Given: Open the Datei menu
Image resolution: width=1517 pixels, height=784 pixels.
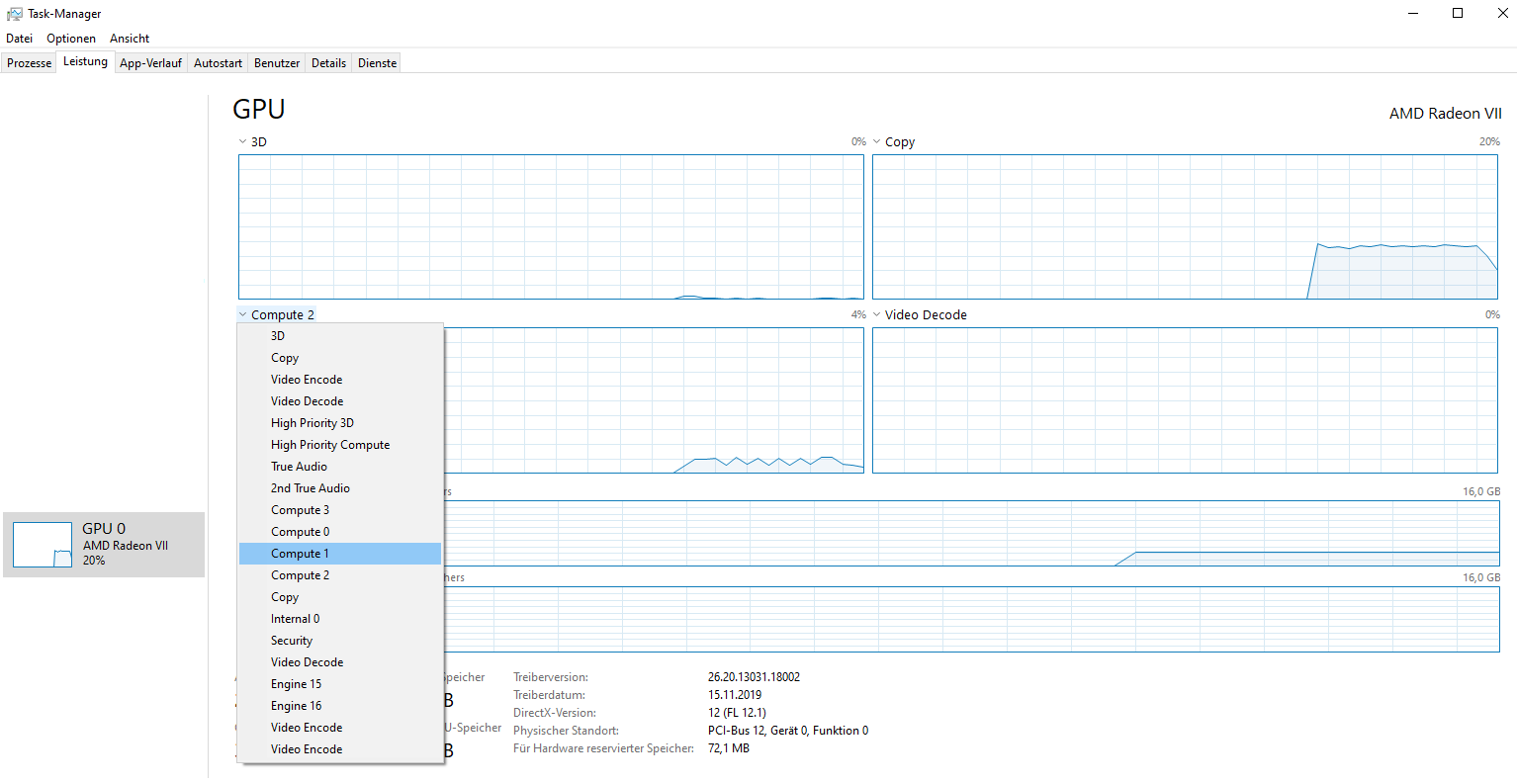Looking at the screenshot, I should 19,39.
